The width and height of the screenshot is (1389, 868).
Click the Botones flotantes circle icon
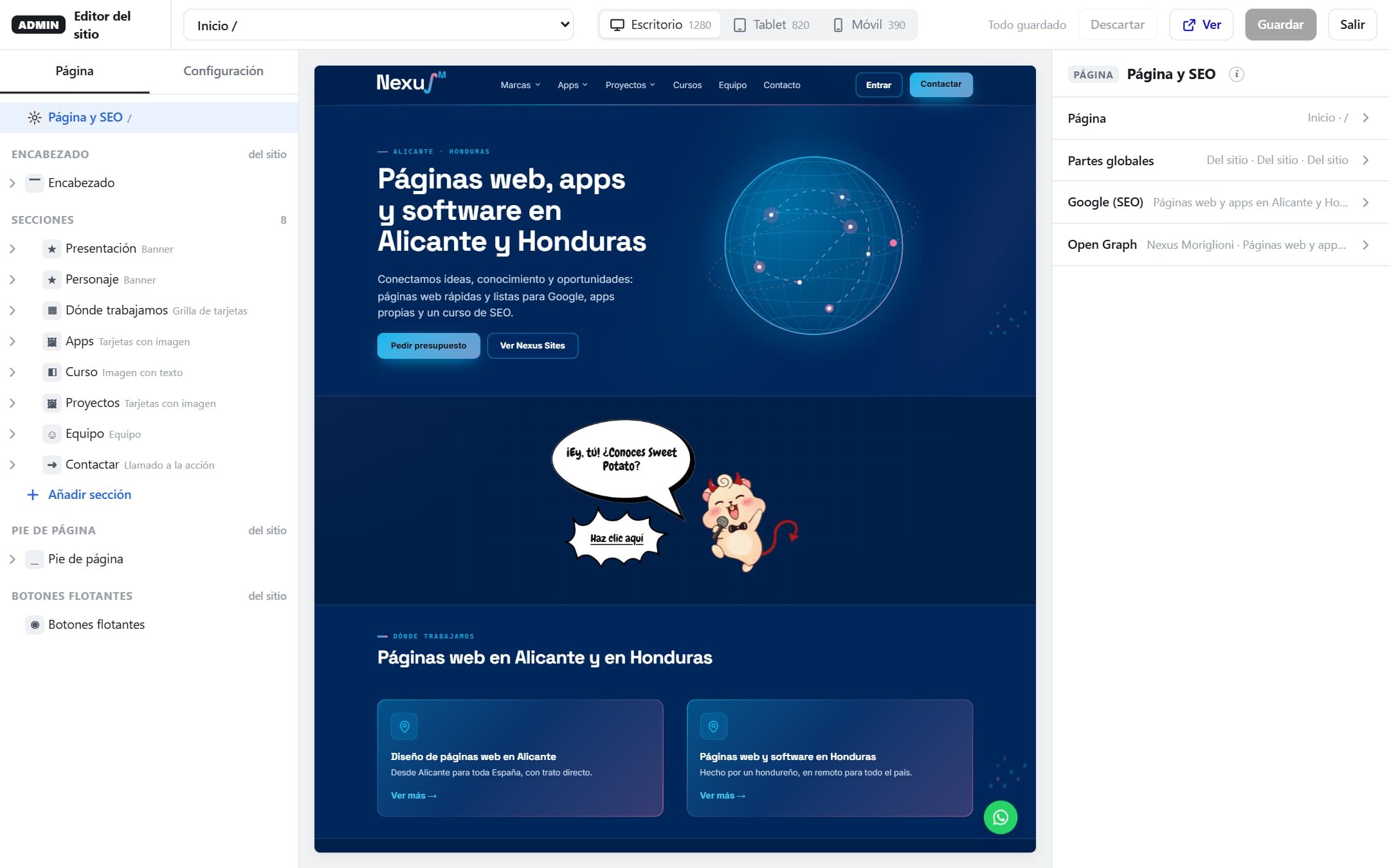pyautogui.click(x=35, y=625)
